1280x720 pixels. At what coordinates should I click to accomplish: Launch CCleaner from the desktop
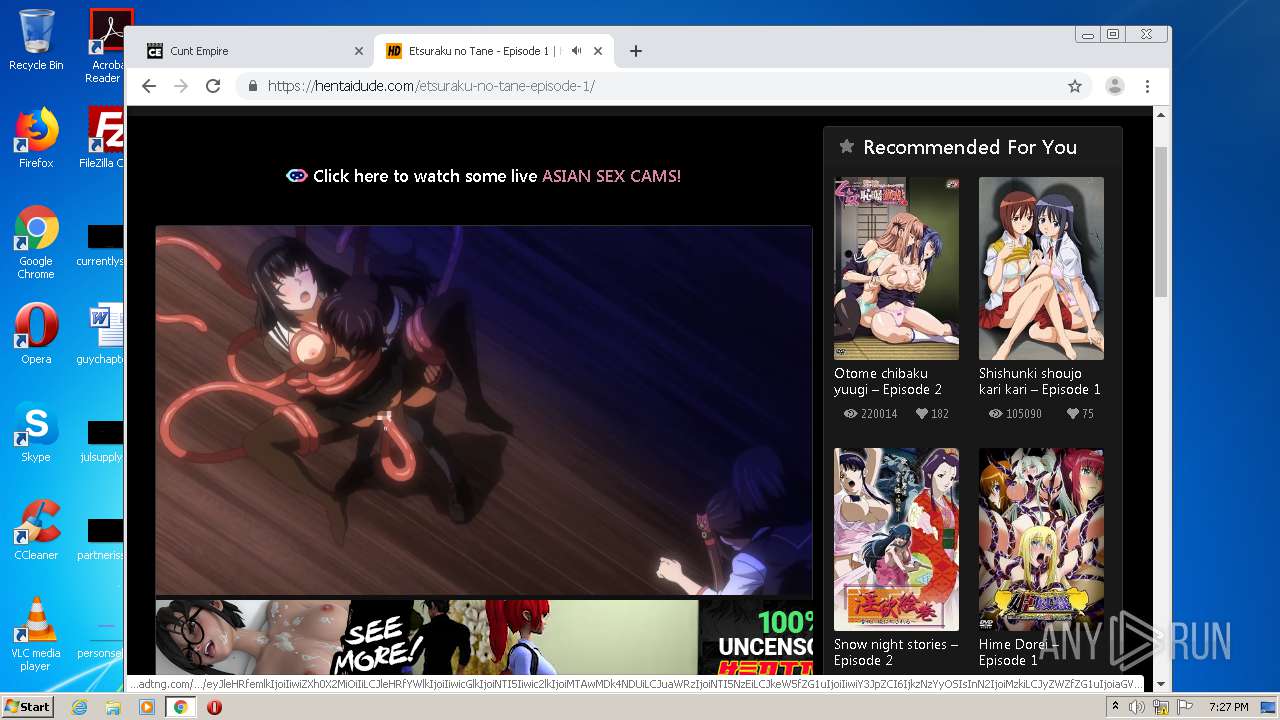36,530
